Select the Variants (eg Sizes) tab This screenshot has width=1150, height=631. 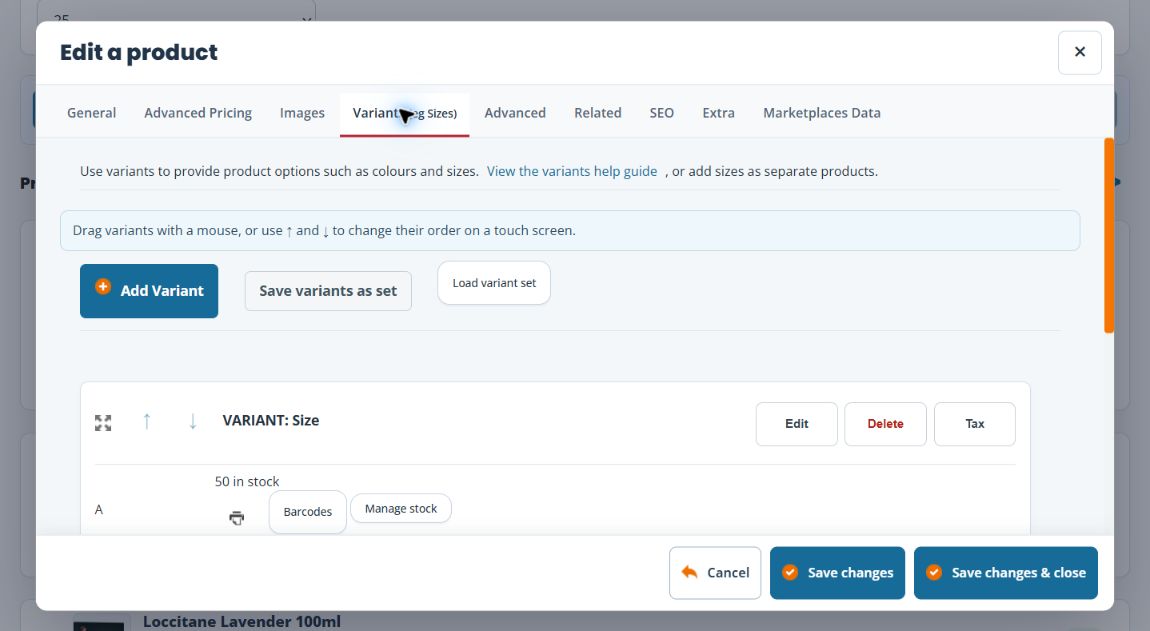[405, 113]
